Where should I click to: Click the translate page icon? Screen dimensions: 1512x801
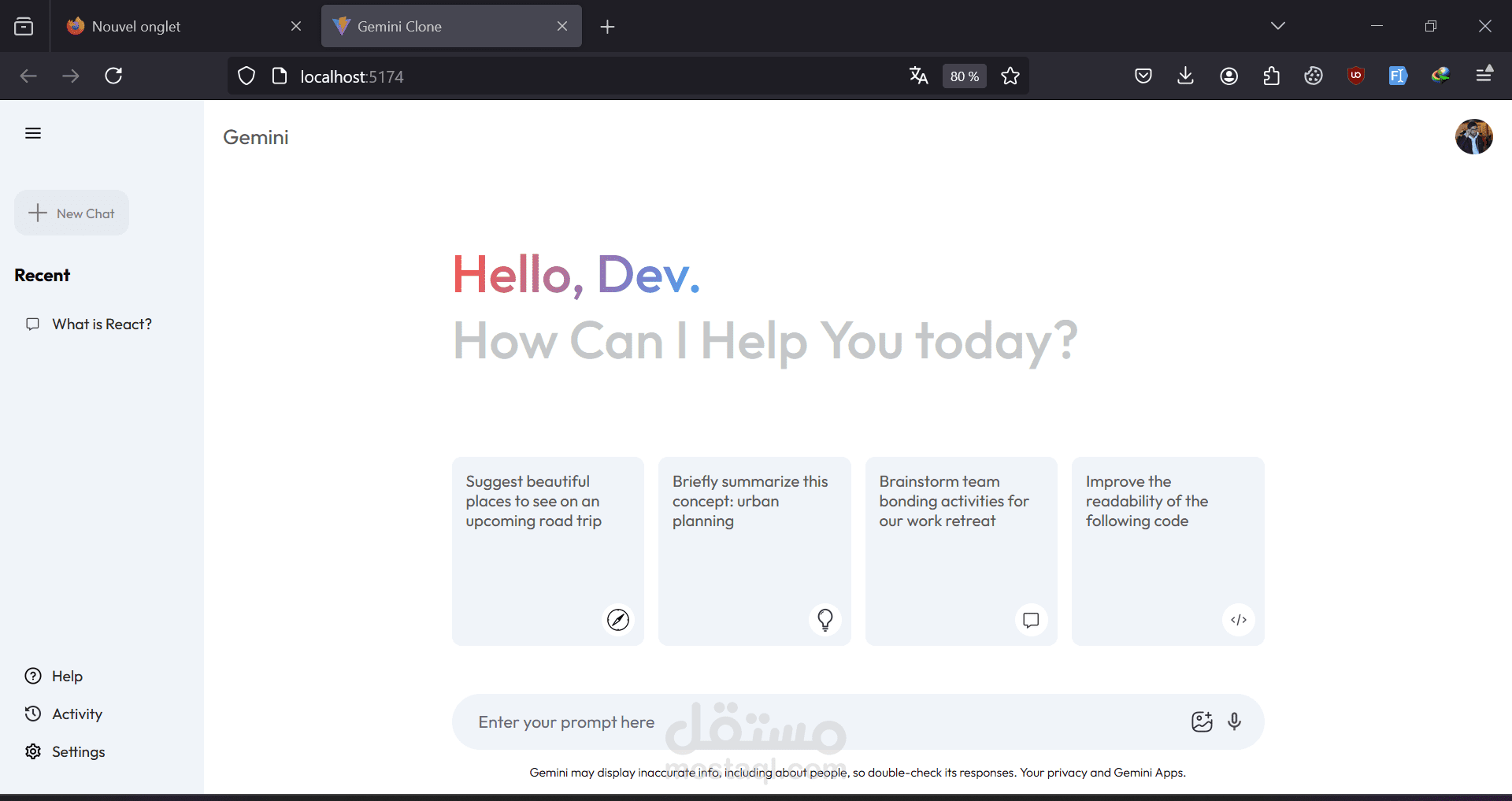918,76
